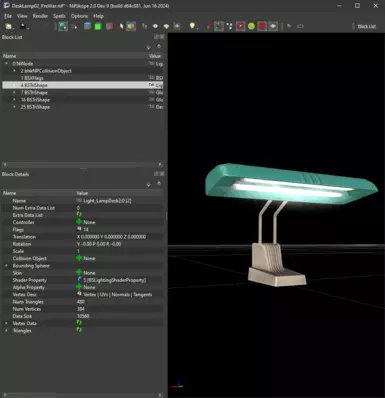Expand the 25 BSTriShape row

14,107
